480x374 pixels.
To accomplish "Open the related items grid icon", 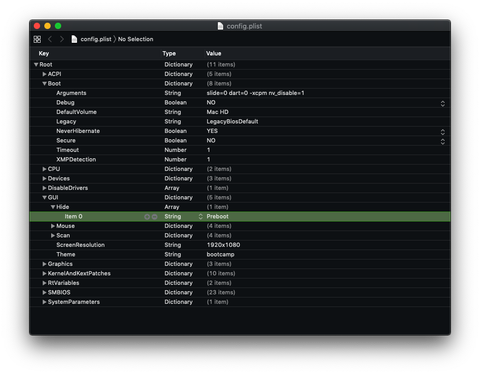I will 37,39.
